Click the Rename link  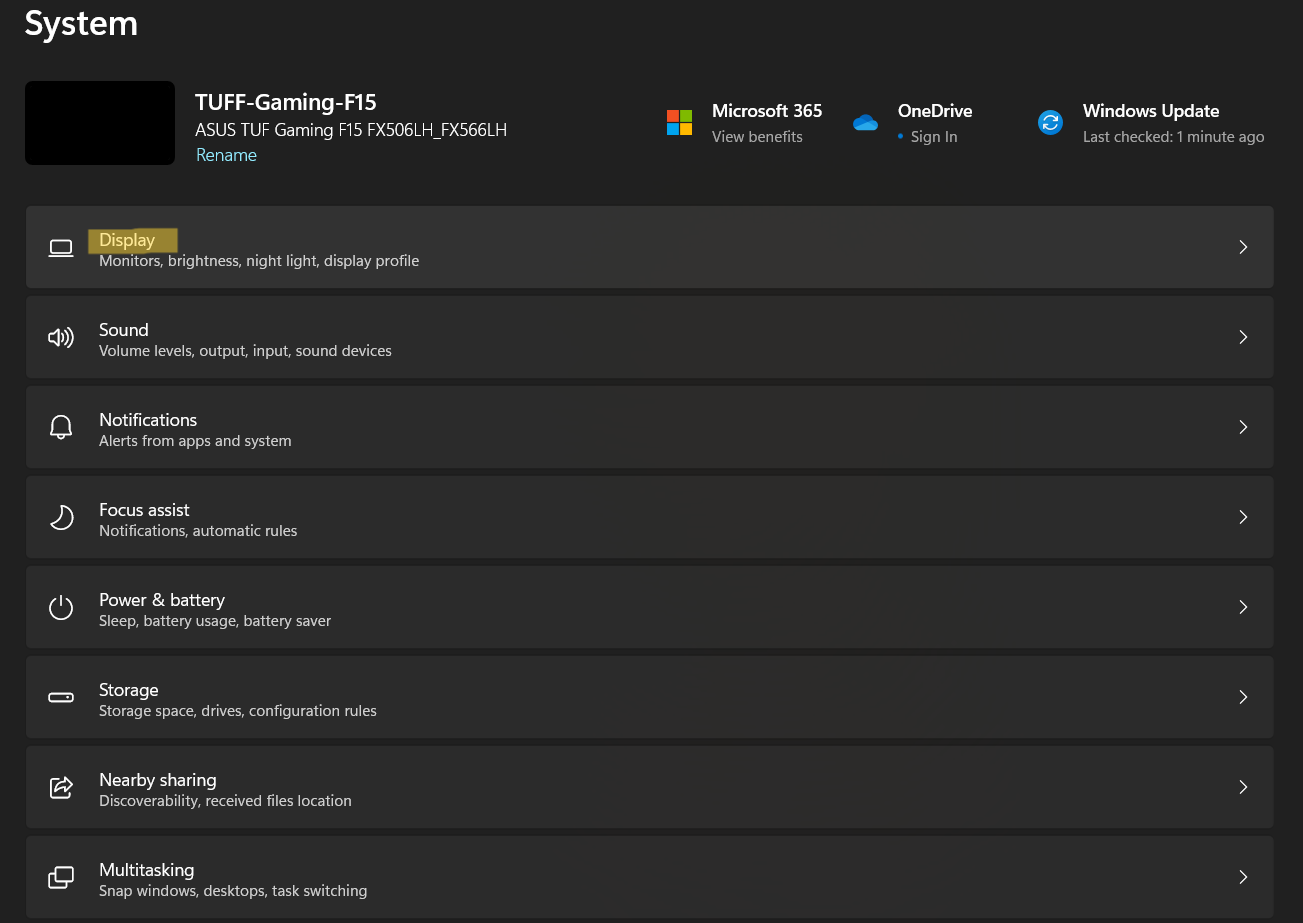pyautogui.click(x=226, y=155)
